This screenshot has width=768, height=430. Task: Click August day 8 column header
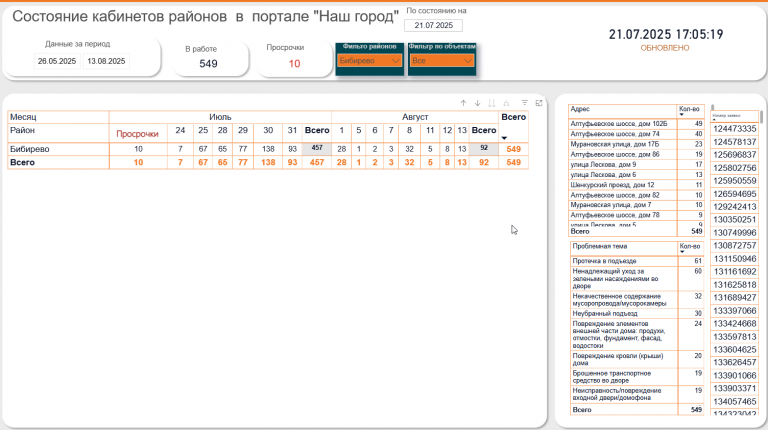click(409, 130)
